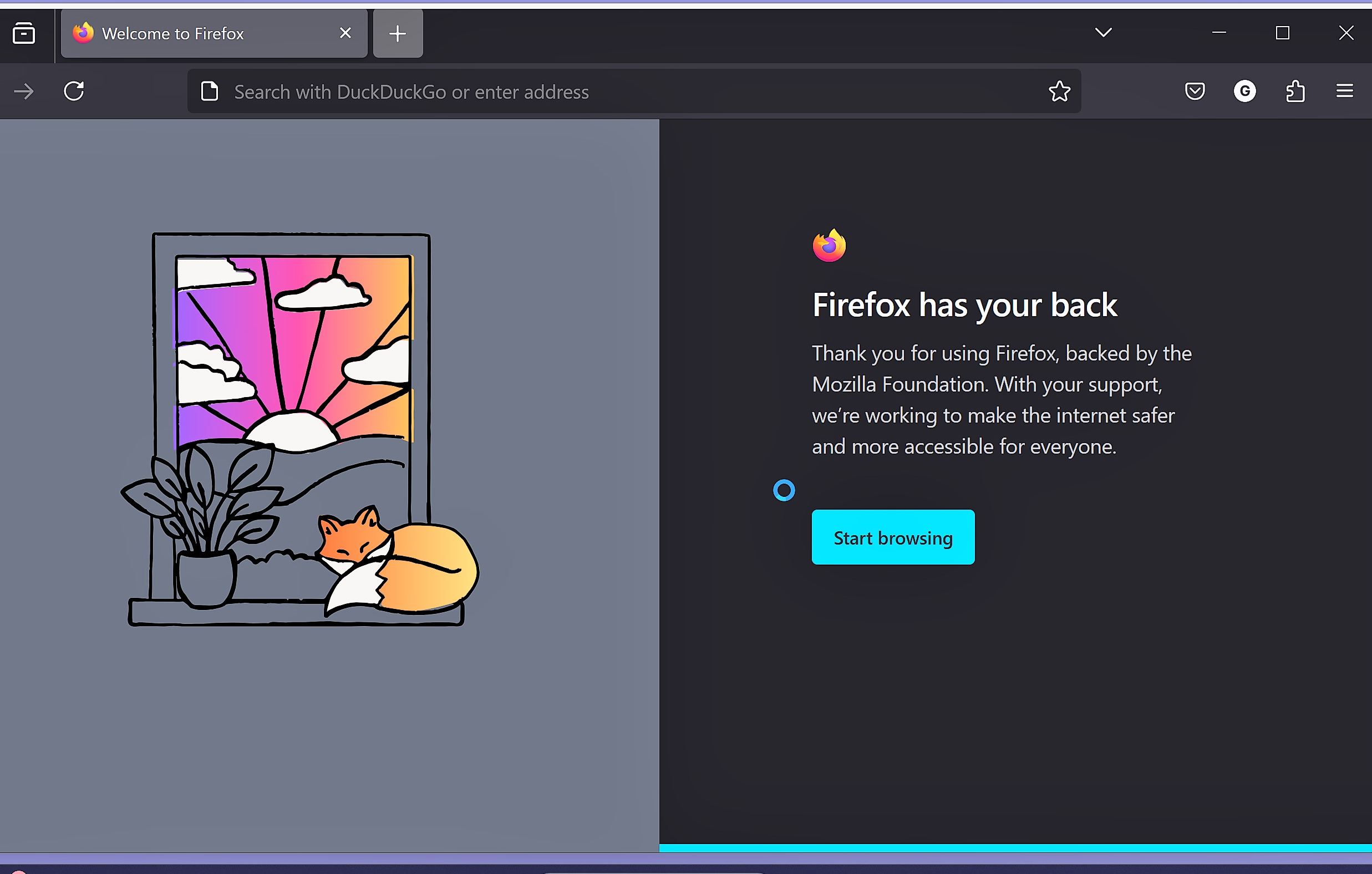Screen dimensions: 1372x874
Task: Expand the list all tabs chevron
Action: [1103, 33]
